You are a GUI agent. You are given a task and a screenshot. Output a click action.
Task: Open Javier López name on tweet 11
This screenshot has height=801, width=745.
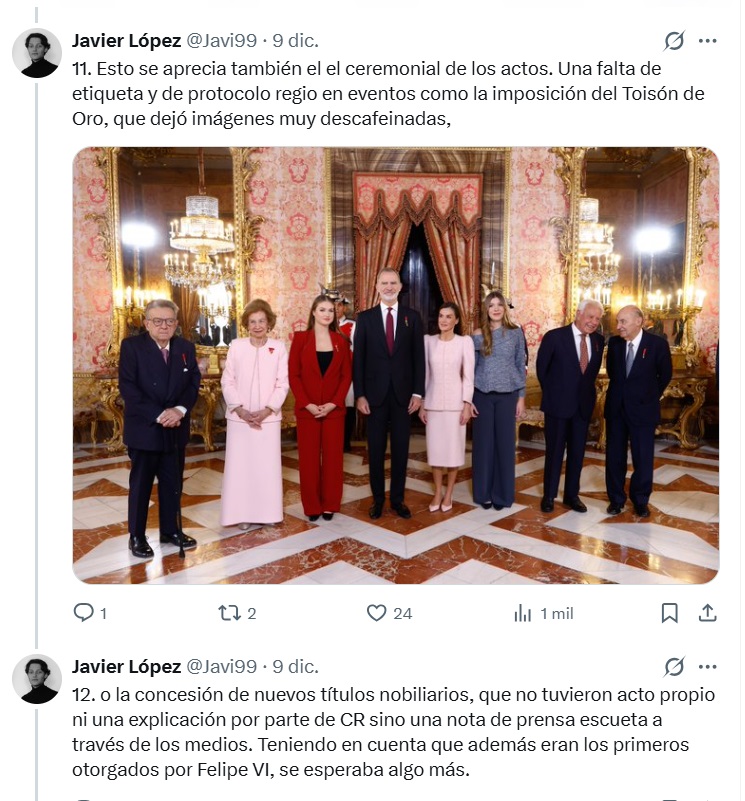click(126, 41)
